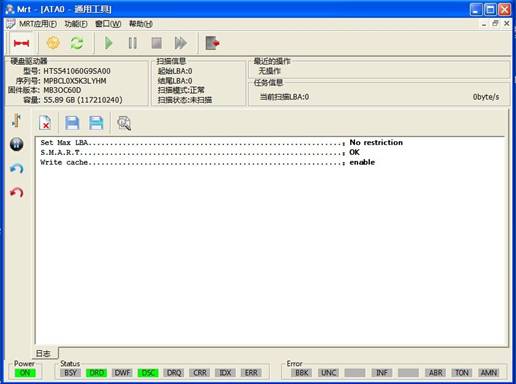This screenshot has width=516, height=384.
Task: Click firmware version MB3OC60D
Action: 62,90
